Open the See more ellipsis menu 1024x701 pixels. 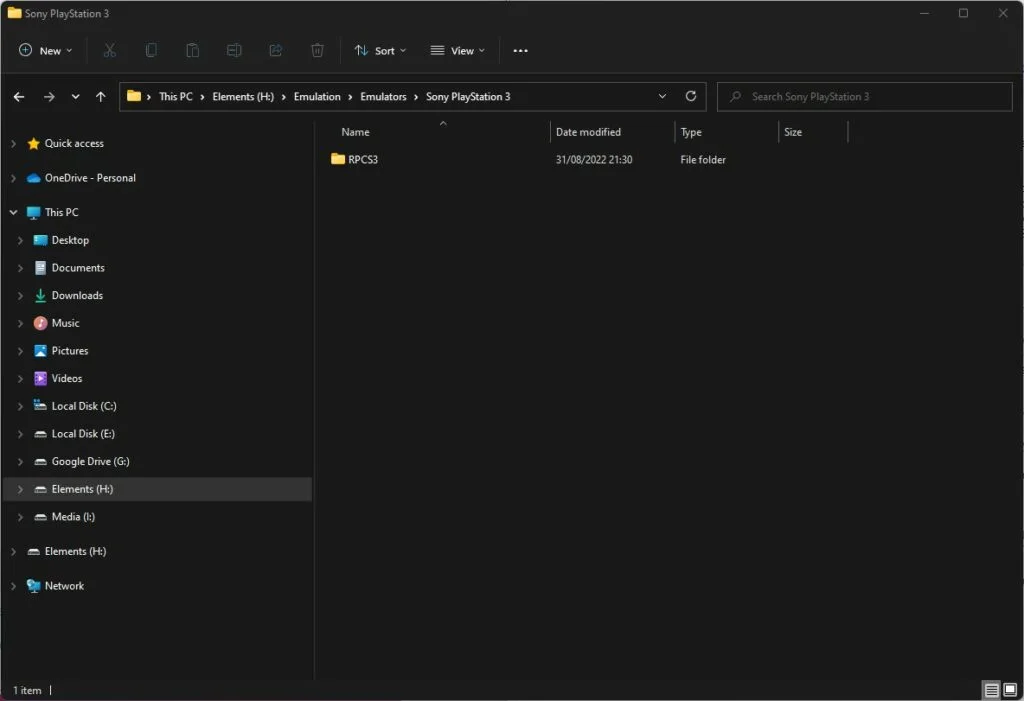[x=520, y=51]
